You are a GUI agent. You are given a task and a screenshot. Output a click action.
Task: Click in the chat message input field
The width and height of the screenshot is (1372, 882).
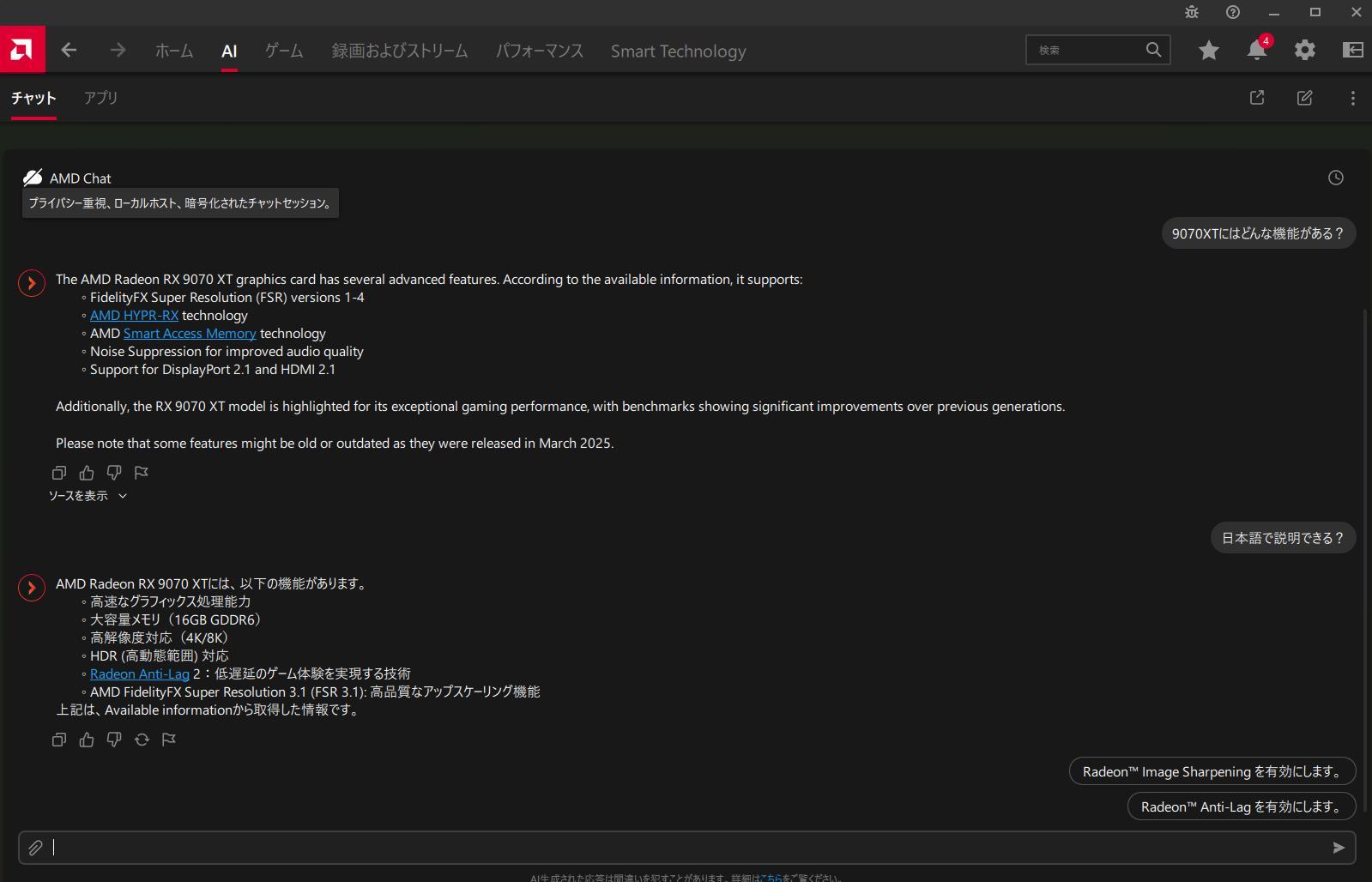[x=686, y=848]
